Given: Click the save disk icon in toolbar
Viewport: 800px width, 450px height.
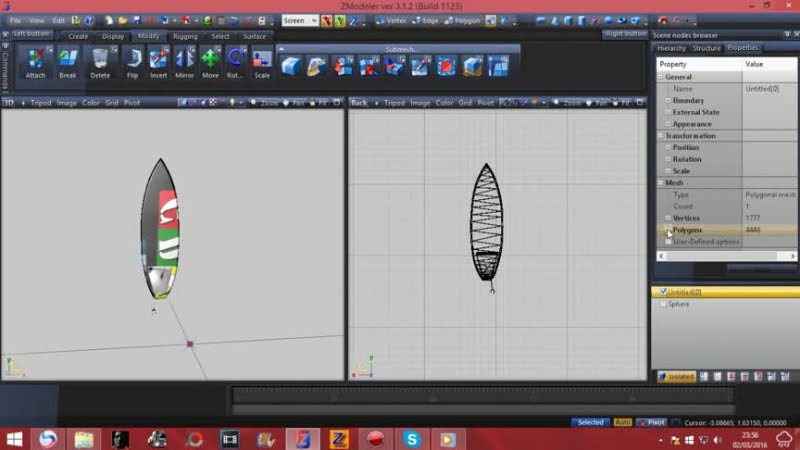Looking at the screenshot, I should (x=137, y=20).
